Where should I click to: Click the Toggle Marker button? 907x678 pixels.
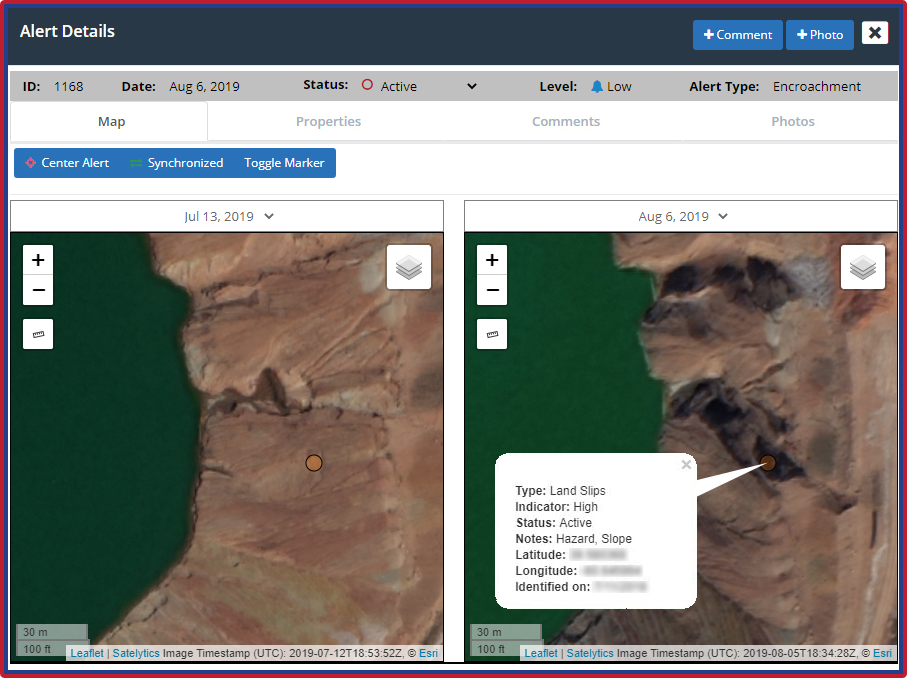pyautogui.click(x=284, y=163)
